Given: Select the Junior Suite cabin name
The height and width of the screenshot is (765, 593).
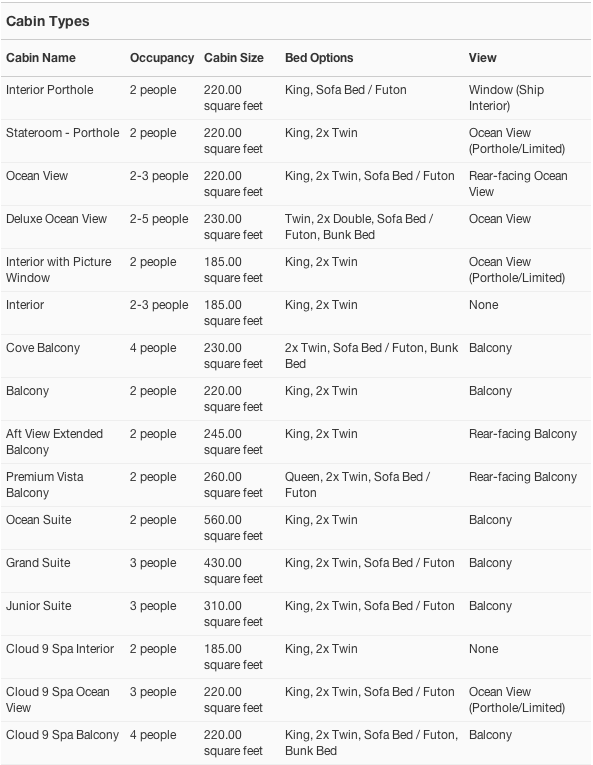Looking at the screenshot, I should coord(39,605).
